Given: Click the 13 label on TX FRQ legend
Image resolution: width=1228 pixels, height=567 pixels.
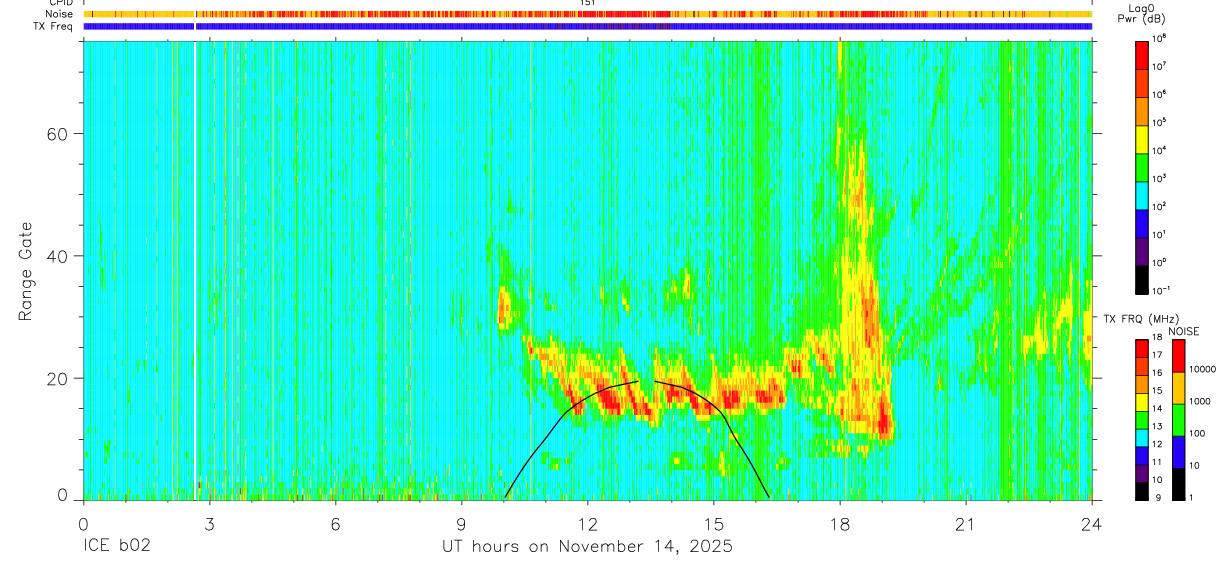Looking at the screenshot, I should point(1159,426).
